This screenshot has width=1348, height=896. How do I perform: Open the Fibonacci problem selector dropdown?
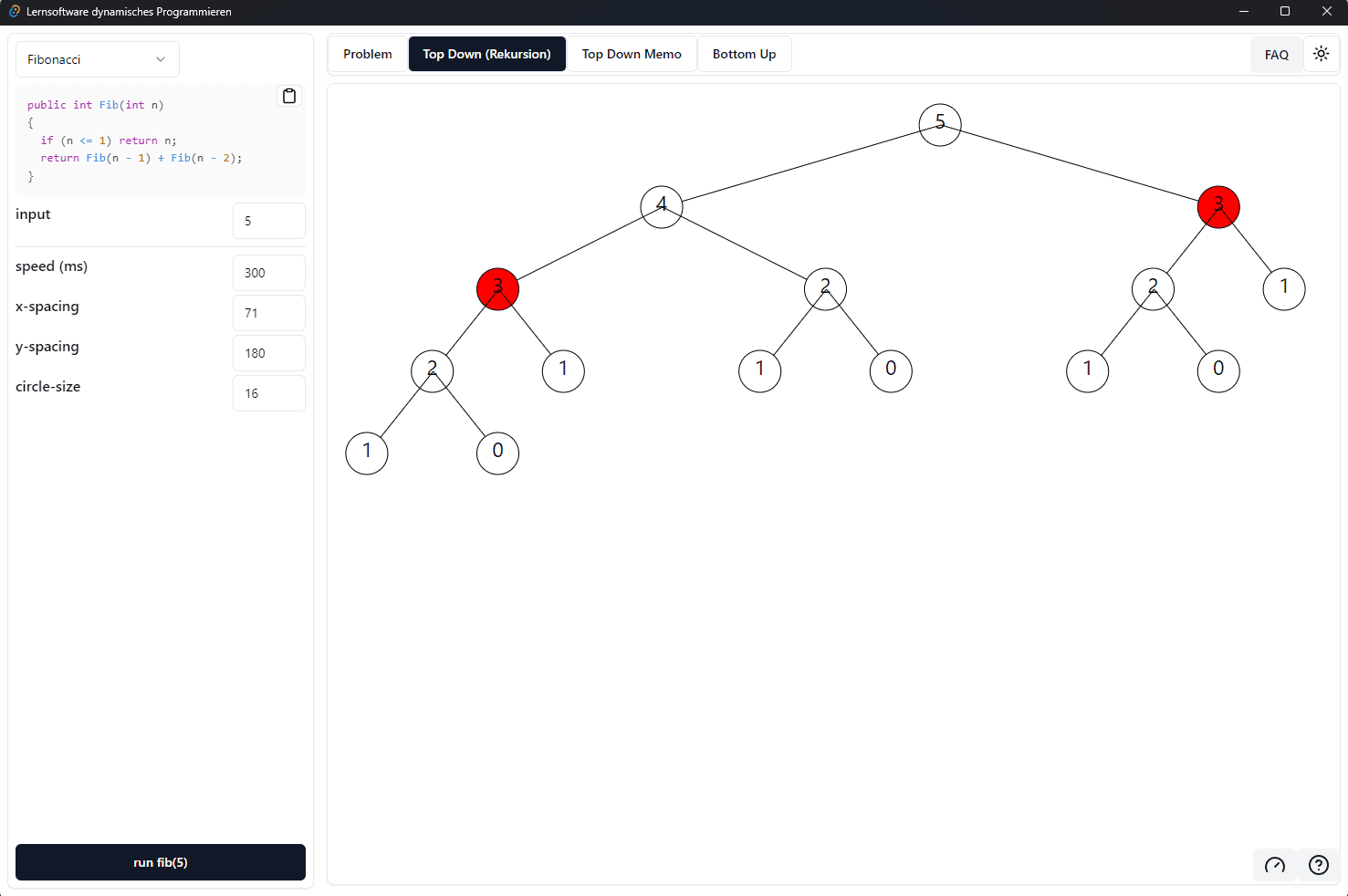click(x=97, y=58)
